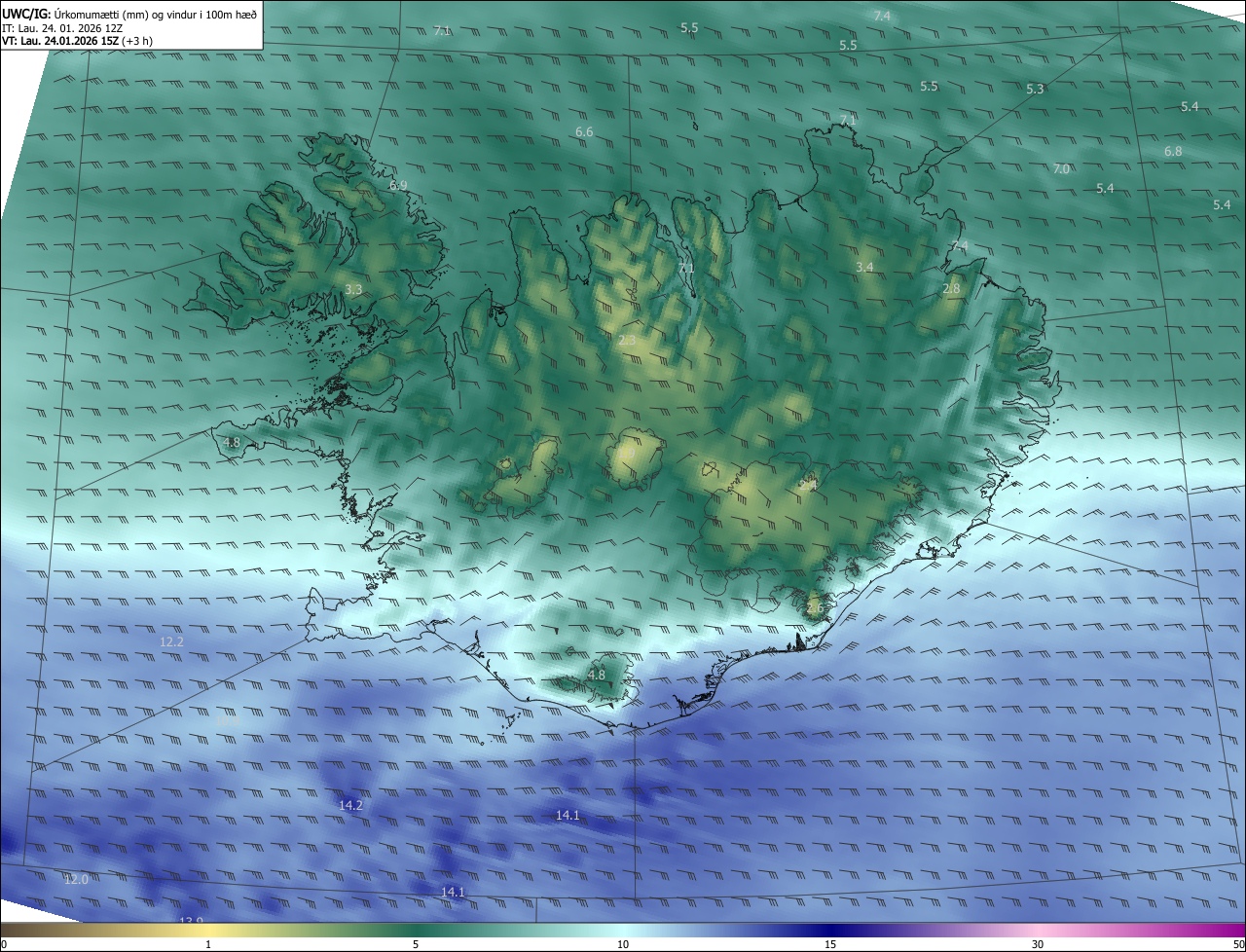Click the 2.6 value label on the southeast coast
The width and height of the screenshot is (1246, 952).
click(x=815, y=608)
